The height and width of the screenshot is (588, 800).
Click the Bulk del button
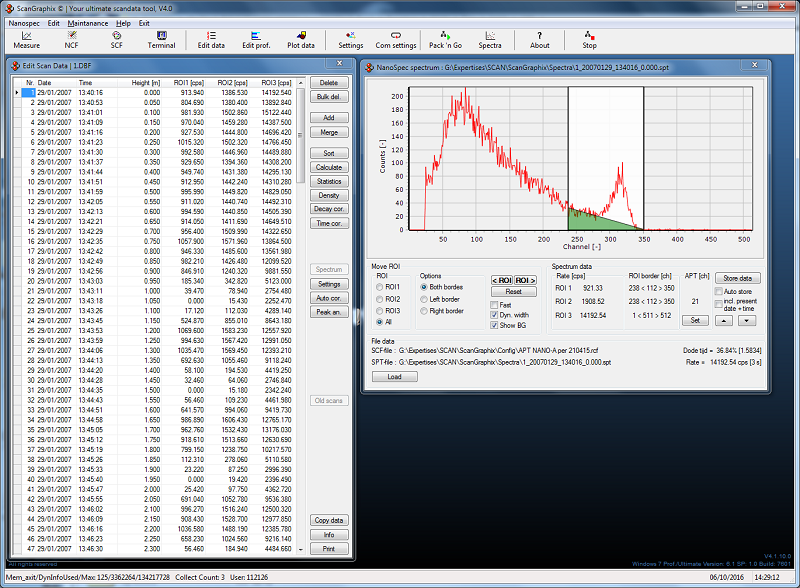coord(328,97)
